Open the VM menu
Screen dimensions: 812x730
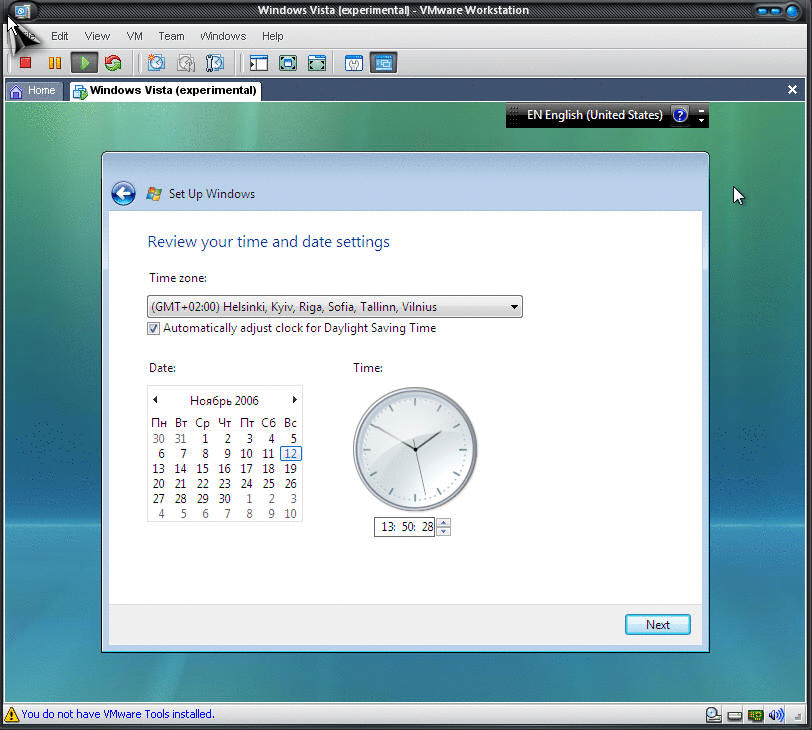coord(135,36)
